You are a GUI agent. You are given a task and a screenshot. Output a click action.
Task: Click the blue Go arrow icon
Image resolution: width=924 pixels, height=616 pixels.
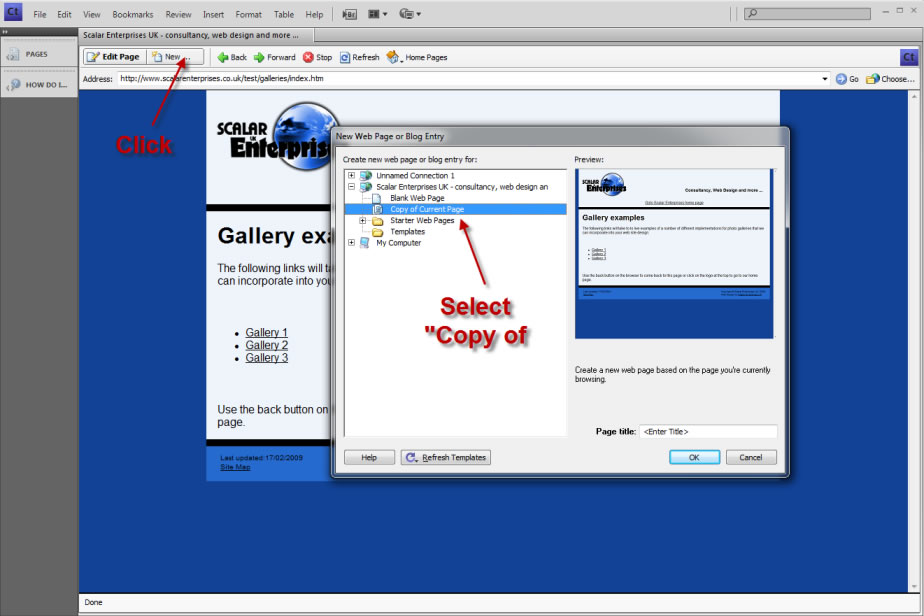point(841,79)
